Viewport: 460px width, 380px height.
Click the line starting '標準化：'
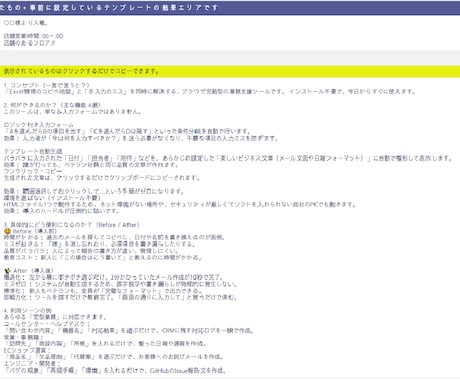(102, 291)
